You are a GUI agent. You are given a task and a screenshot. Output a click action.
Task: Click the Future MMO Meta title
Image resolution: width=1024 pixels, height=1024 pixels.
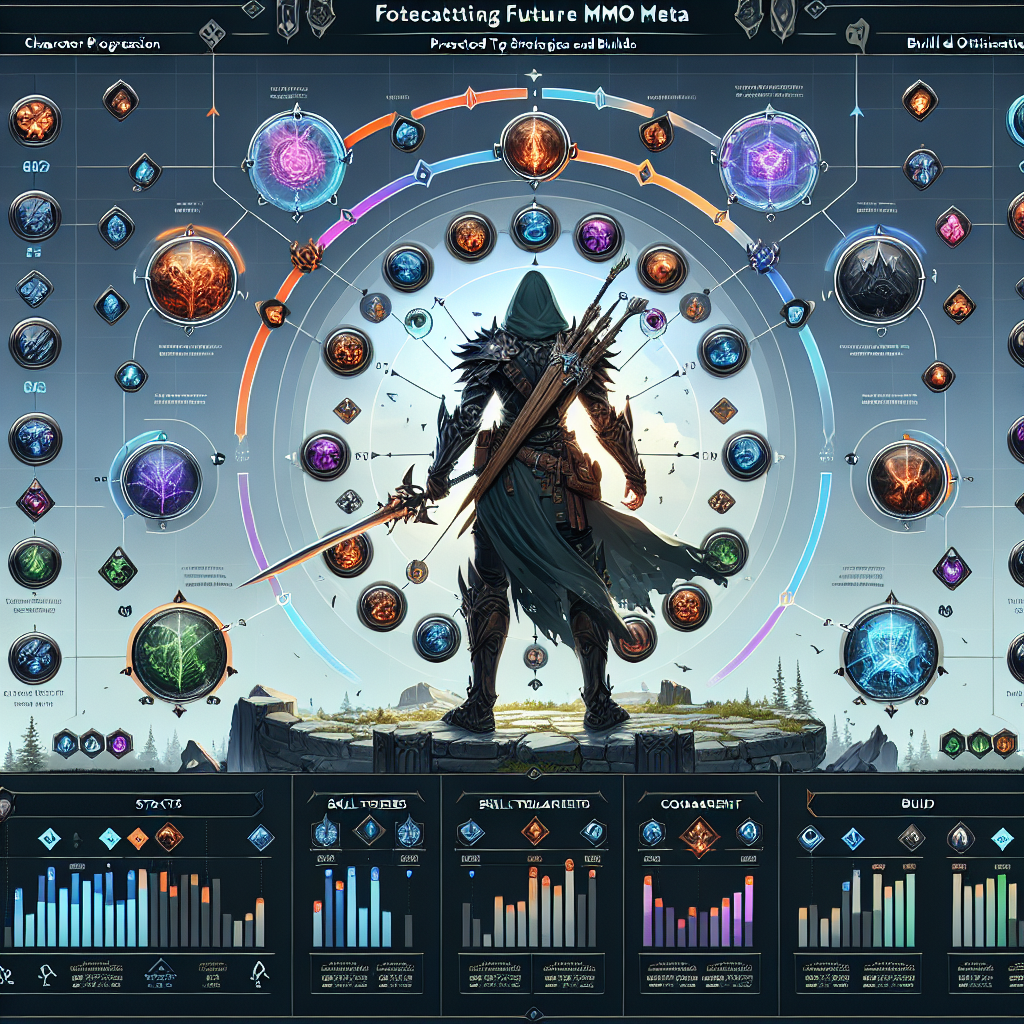coord(533,14)
